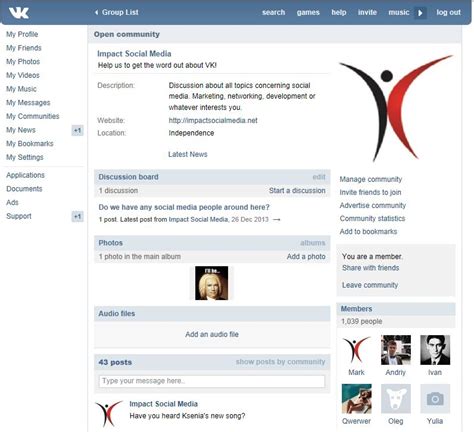Screen dimensions: 474x432
Task: Open invite in the top bar
Action: (x=367, y=12)
